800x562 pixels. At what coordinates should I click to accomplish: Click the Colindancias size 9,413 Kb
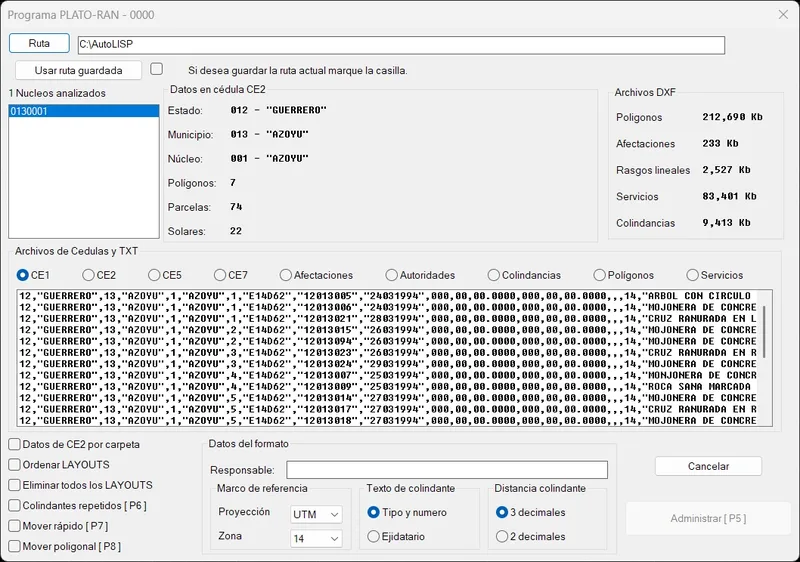[x=726, y=223]
